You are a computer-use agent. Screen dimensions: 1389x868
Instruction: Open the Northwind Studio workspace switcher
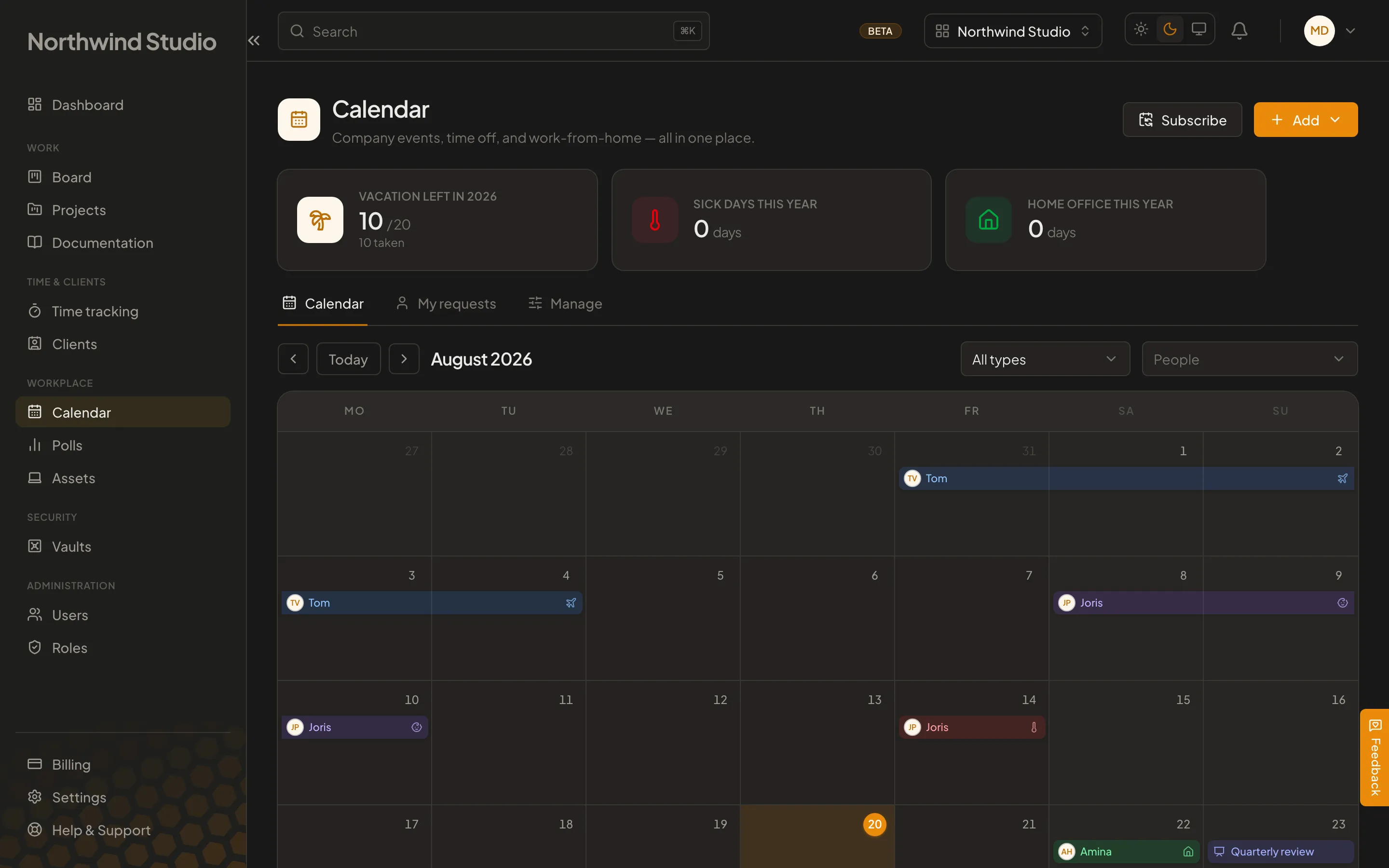coord(1013,31)
